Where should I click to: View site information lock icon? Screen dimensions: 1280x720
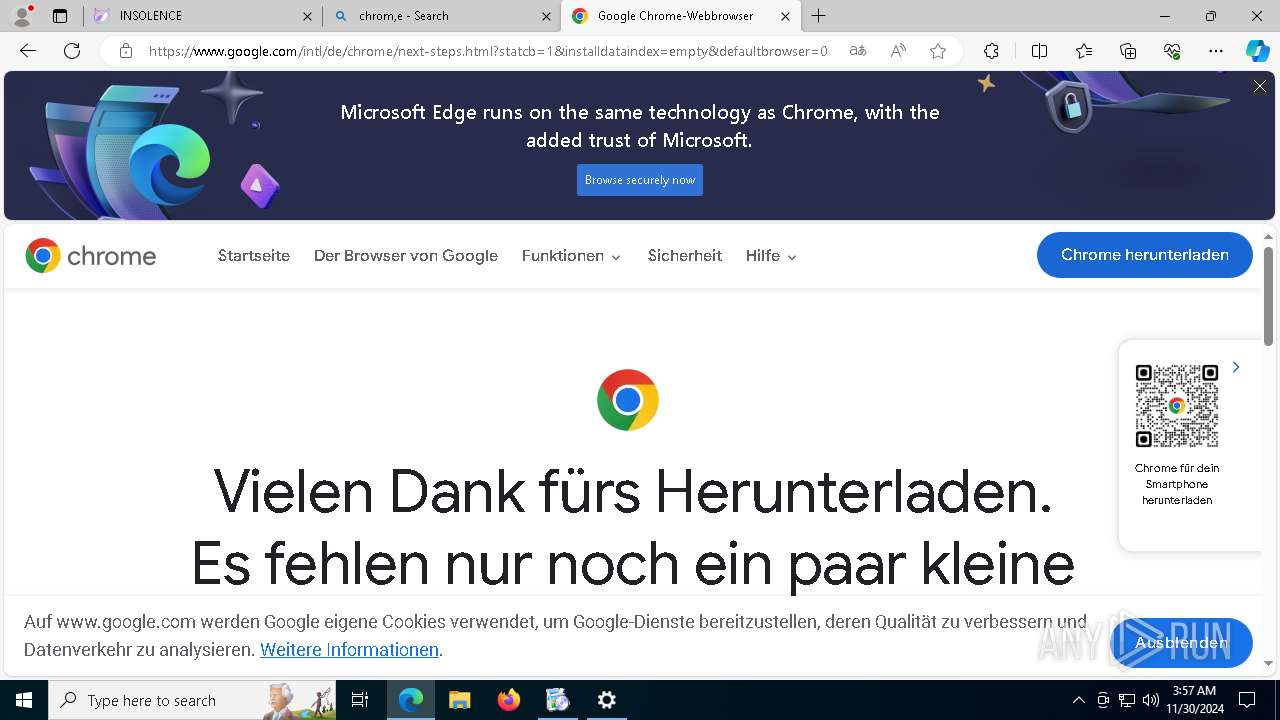click(x=126, y=51)
